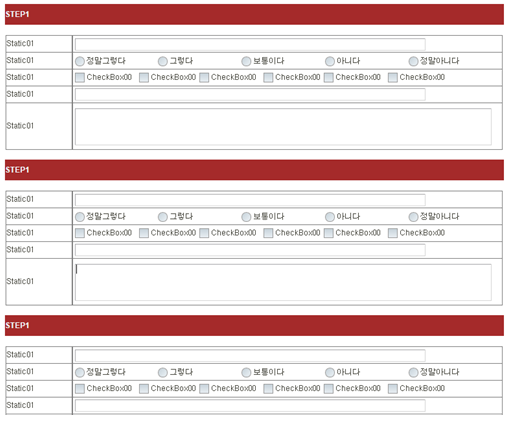
Task: Check second CheckBox00 in second section
Action: (x=144, y=233)
